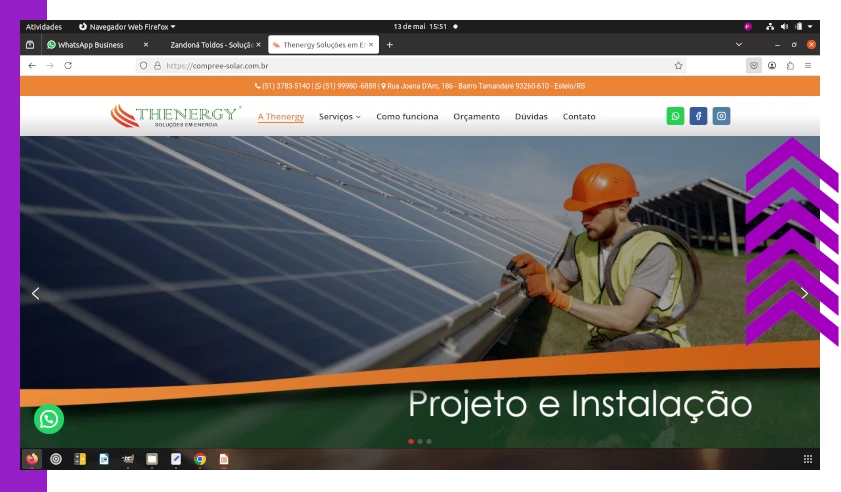Click the floating WhatsApp chat button
The width and height of the screenshot is (841, 492).
pyautogui.click(x=49, y=419)
